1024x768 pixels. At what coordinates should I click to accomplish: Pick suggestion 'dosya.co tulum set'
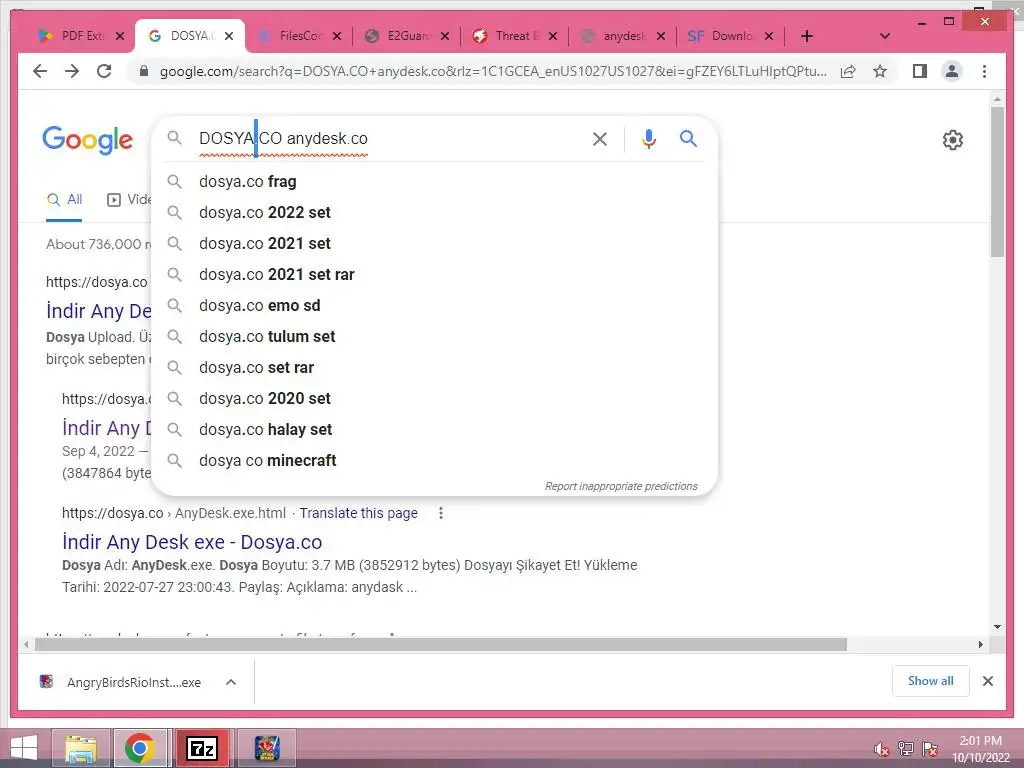(434, 336)
